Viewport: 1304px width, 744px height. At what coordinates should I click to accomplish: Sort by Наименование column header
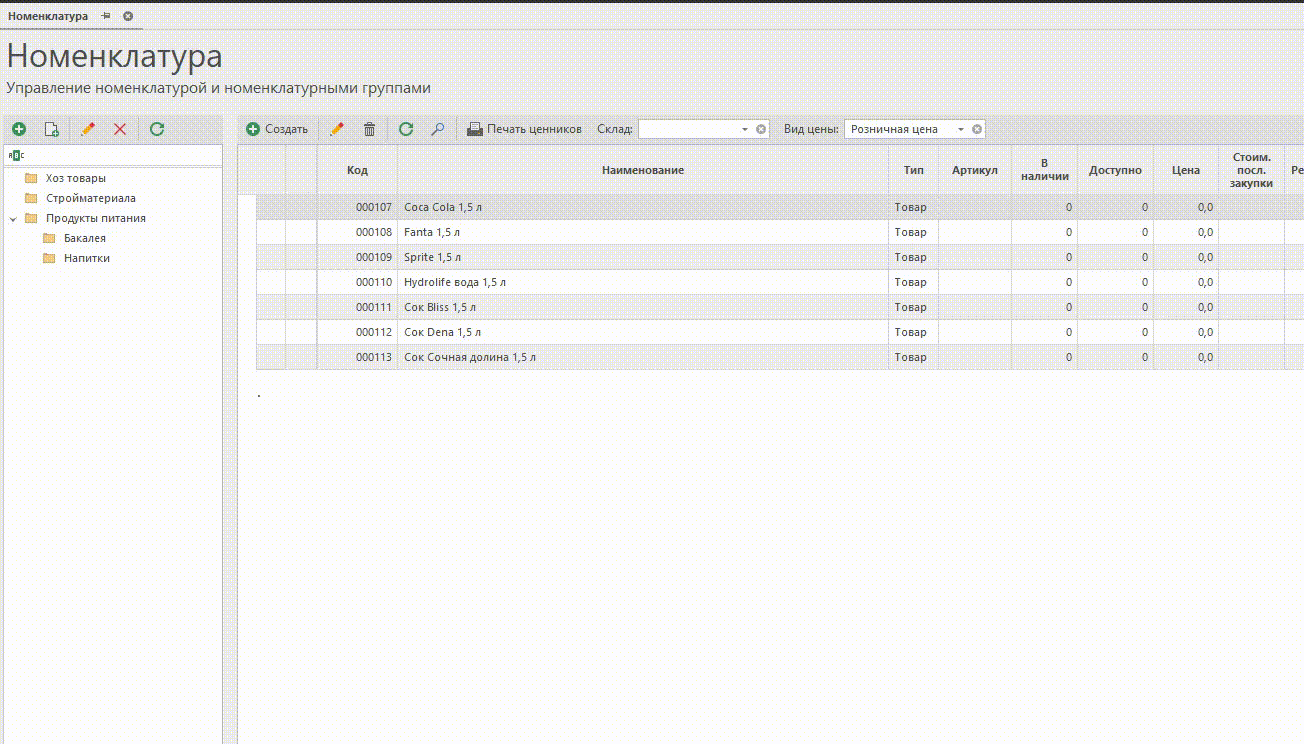tap(642, 170)
